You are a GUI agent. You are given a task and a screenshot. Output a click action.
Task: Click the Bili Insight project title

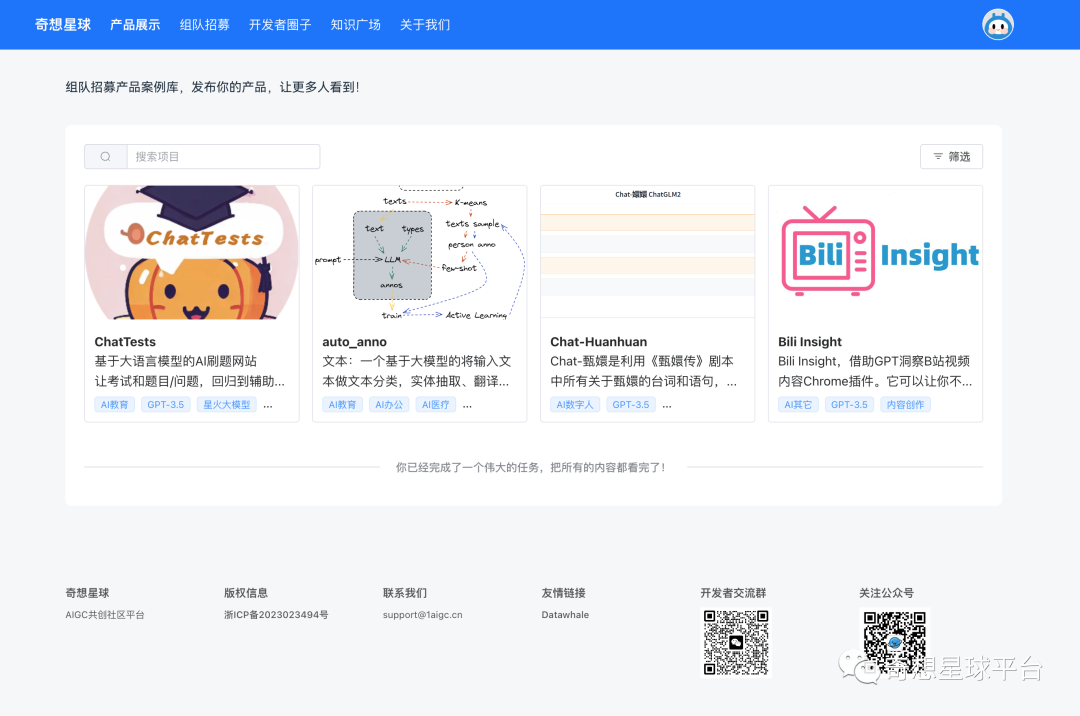coord(810,341)
